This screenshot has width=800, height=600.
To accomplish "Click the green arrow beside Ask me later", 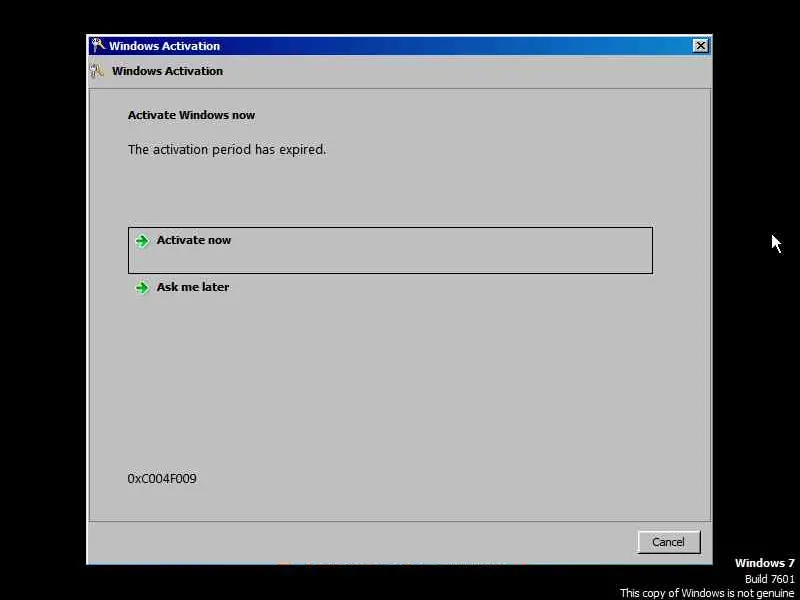I will point(142,288).
